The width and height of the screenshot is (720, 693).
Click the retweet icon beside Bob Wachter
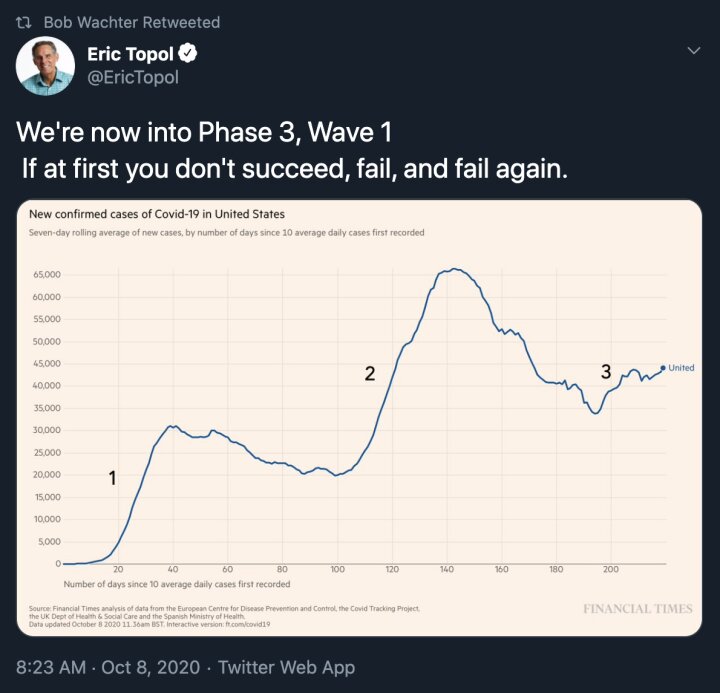click(x=23, y=23)
